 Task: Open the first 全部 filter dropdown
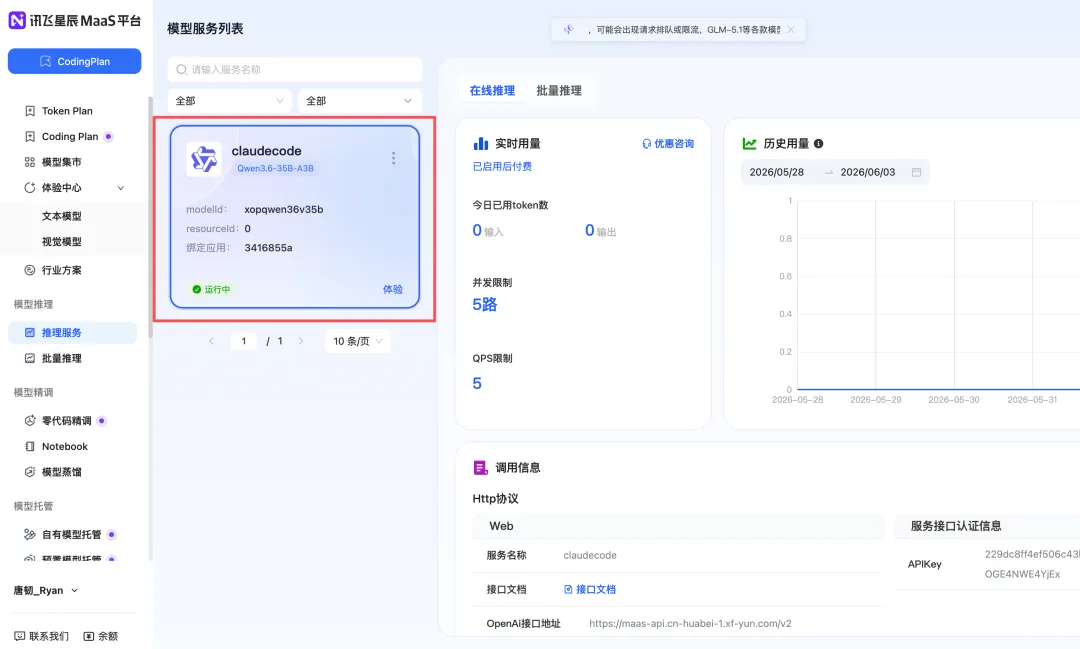coord(229,101)
